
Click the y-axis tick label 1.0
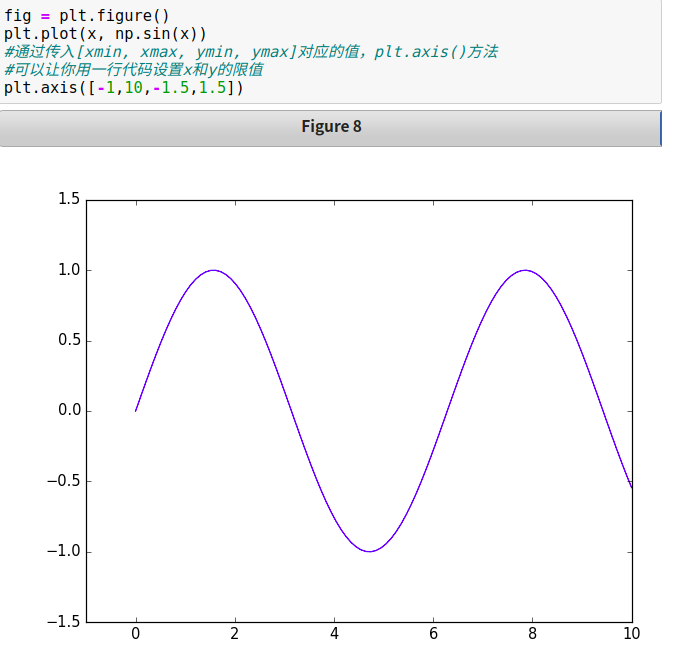[x=69, y=270]
